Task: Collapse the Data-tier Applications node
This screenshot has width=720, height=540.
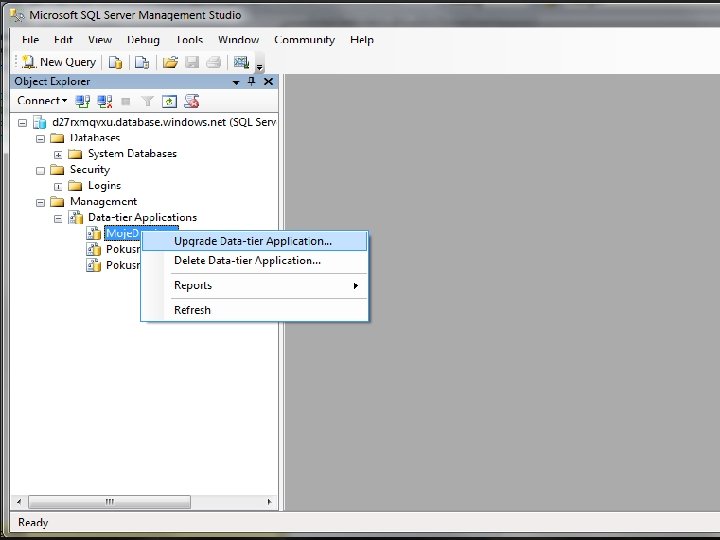Action: 58,219
